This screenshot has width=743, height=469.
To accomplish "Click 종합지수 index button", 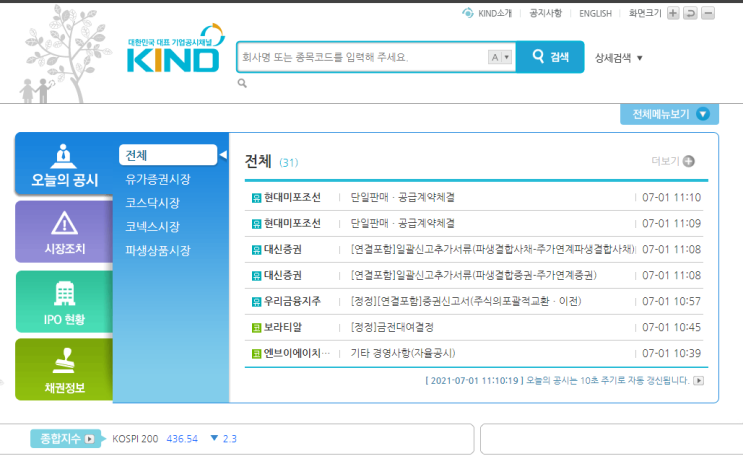I will pyautogui.click(x=65, y=439).
